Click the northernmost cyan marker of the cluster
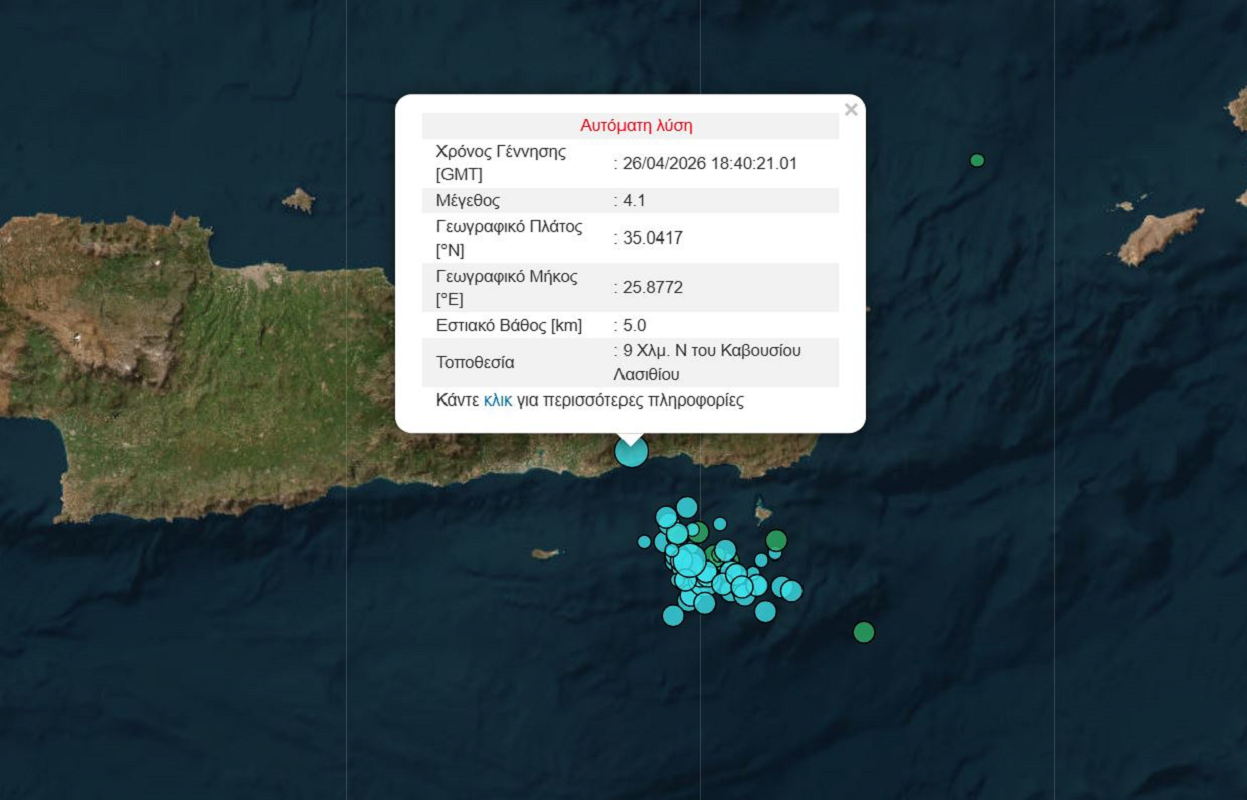This screenshot has width=1247, height=800. coord(687,507)
